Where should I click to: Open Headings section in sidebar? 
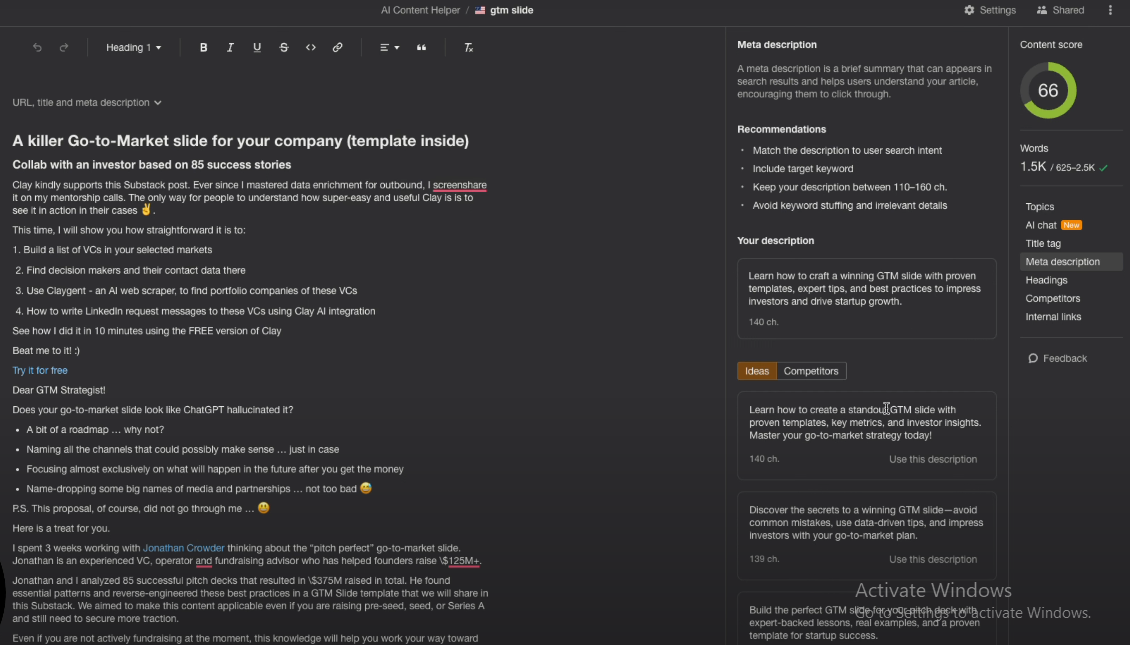coord(1046,280)
